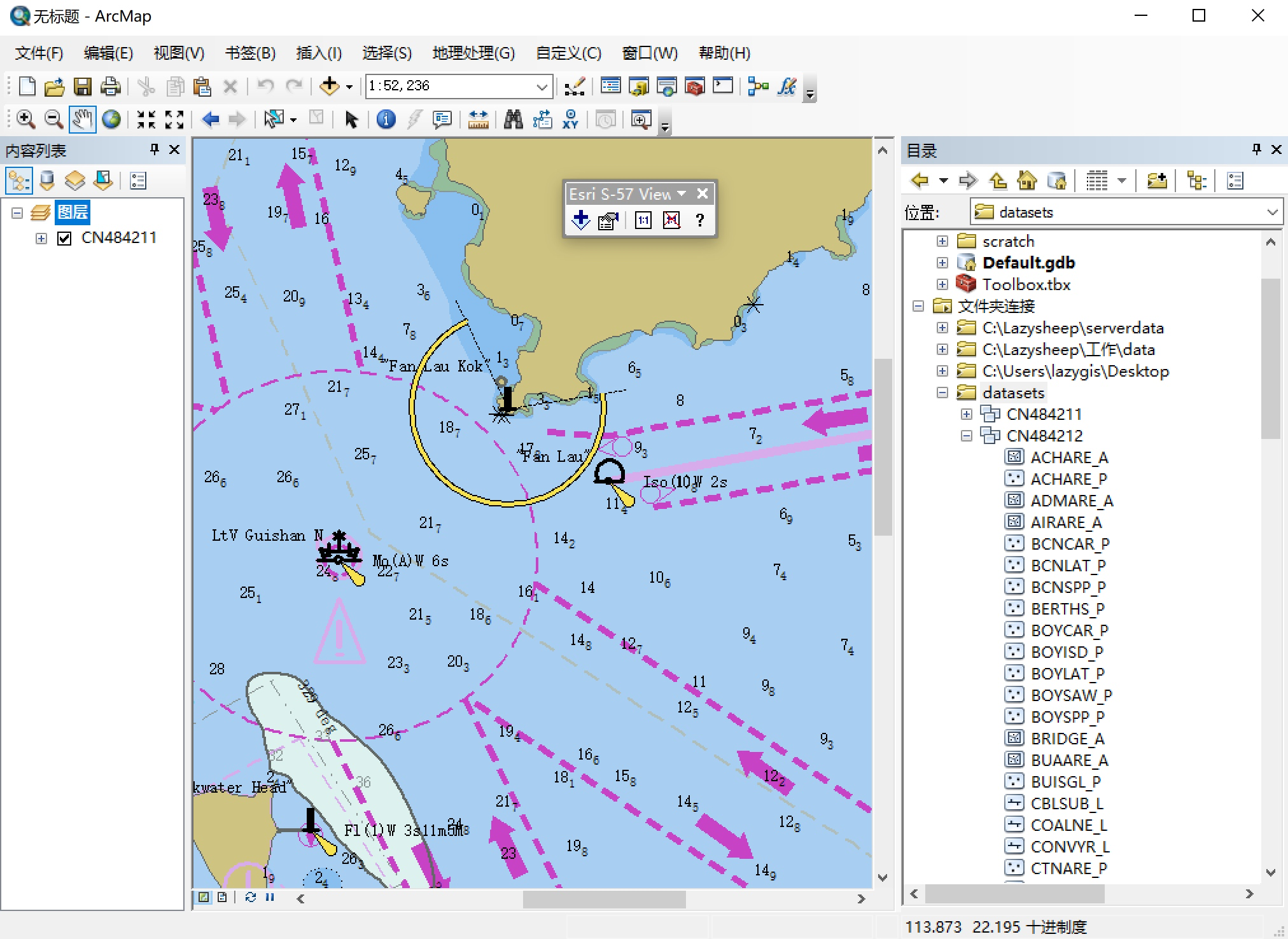1288x939 pixels.
Task: Open the 地理处理(G) menu
Action: click(x=473, y=53)
